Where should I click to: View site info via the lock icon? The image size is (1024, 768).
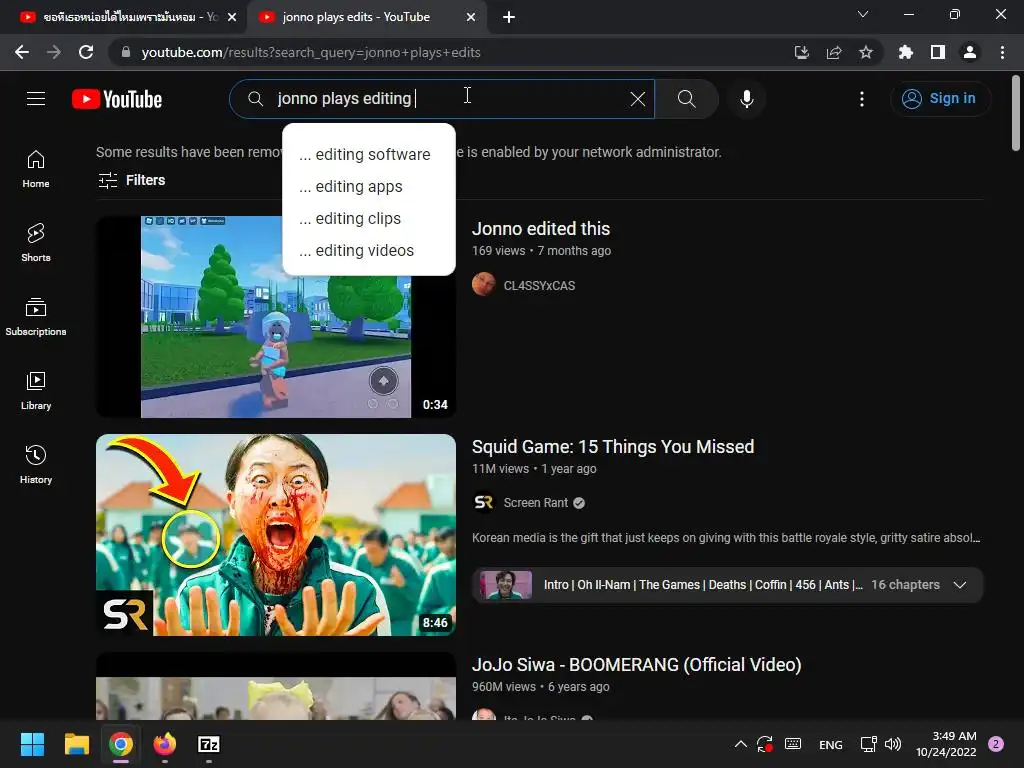click(126, 52)
